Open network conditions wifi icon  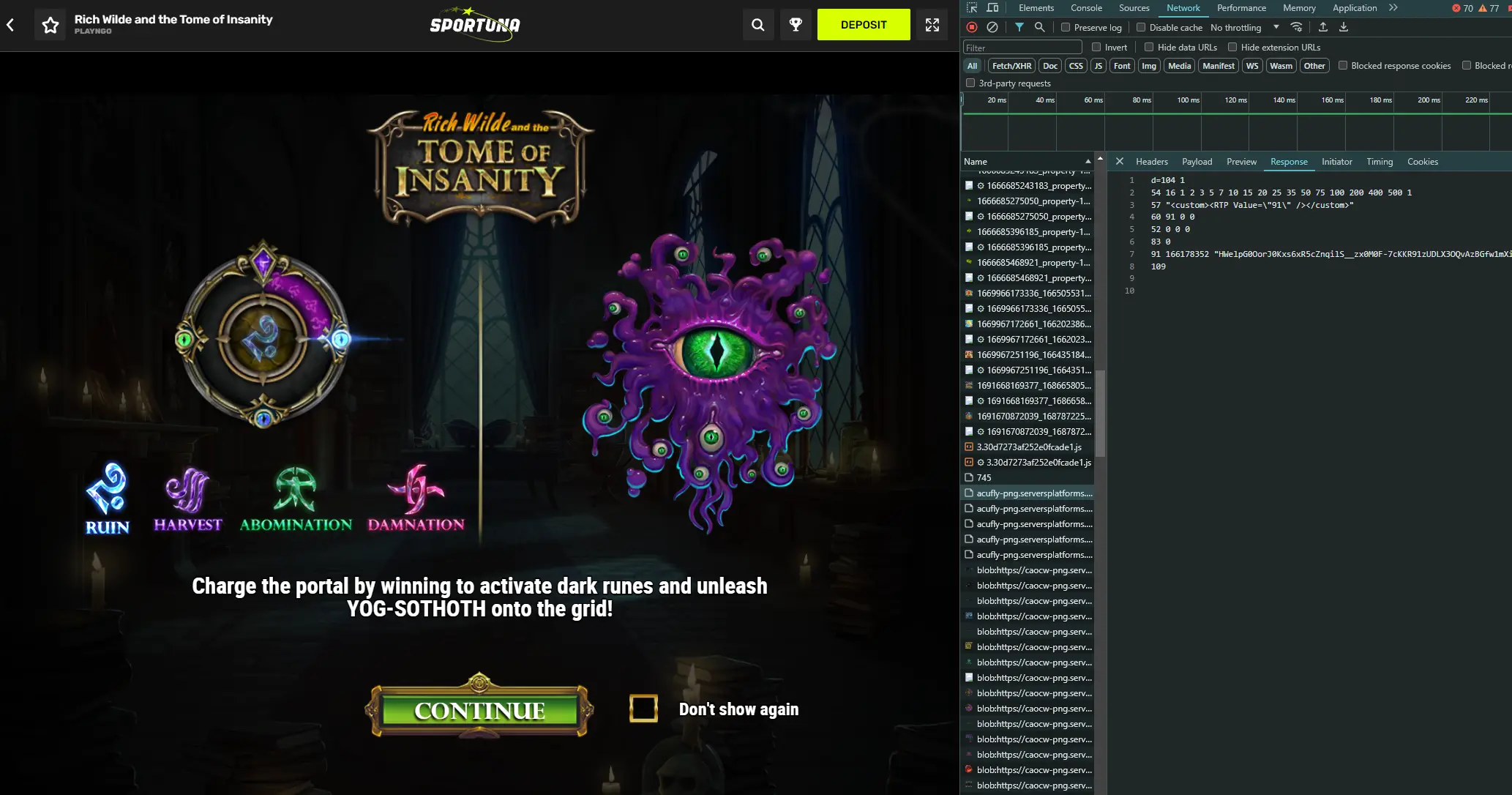[1296, 27]
